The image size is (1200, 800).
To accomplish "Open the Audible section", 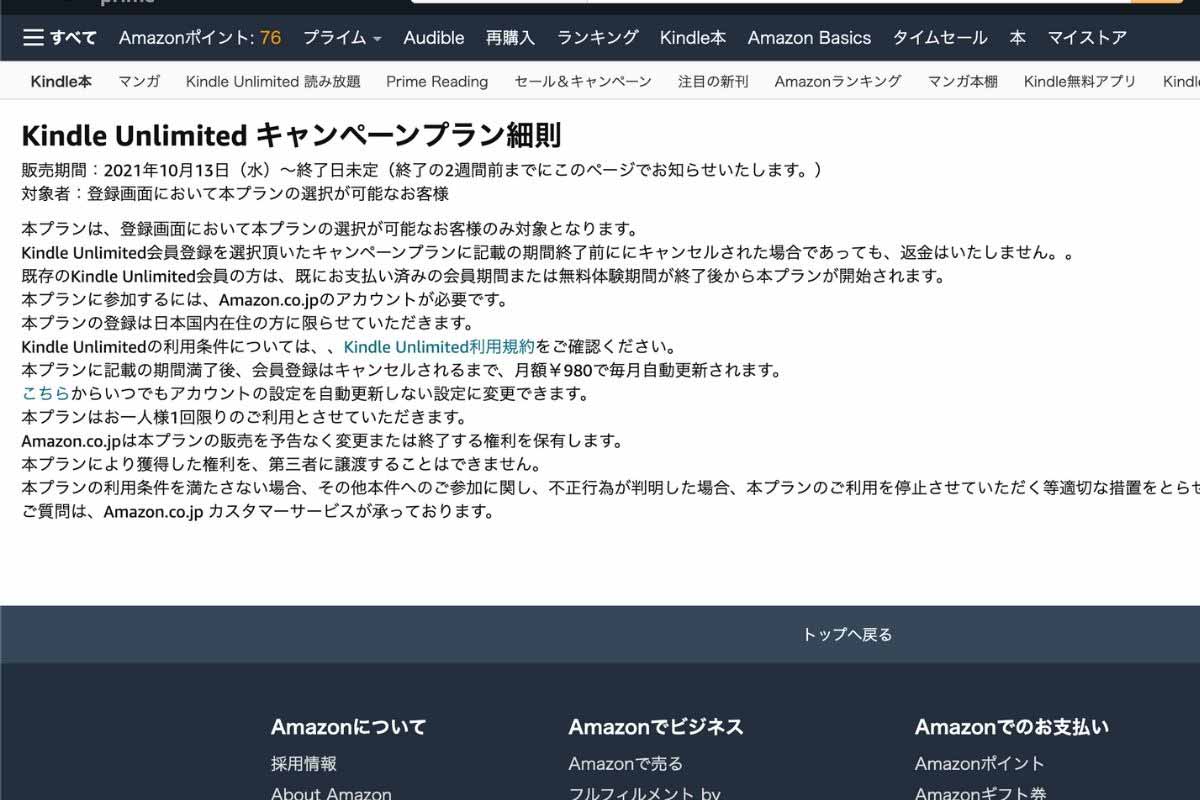I will pyautogui.click(x=433, y=37).
